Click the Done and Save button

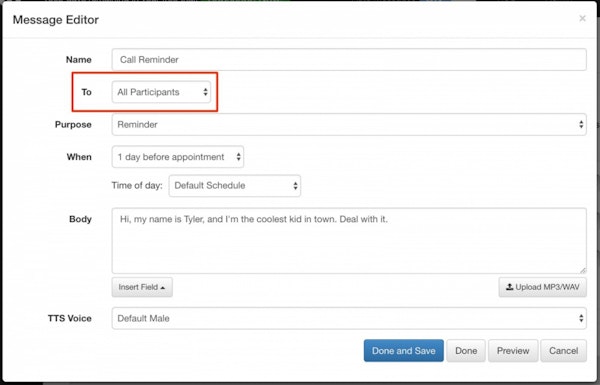pos(404,351)
